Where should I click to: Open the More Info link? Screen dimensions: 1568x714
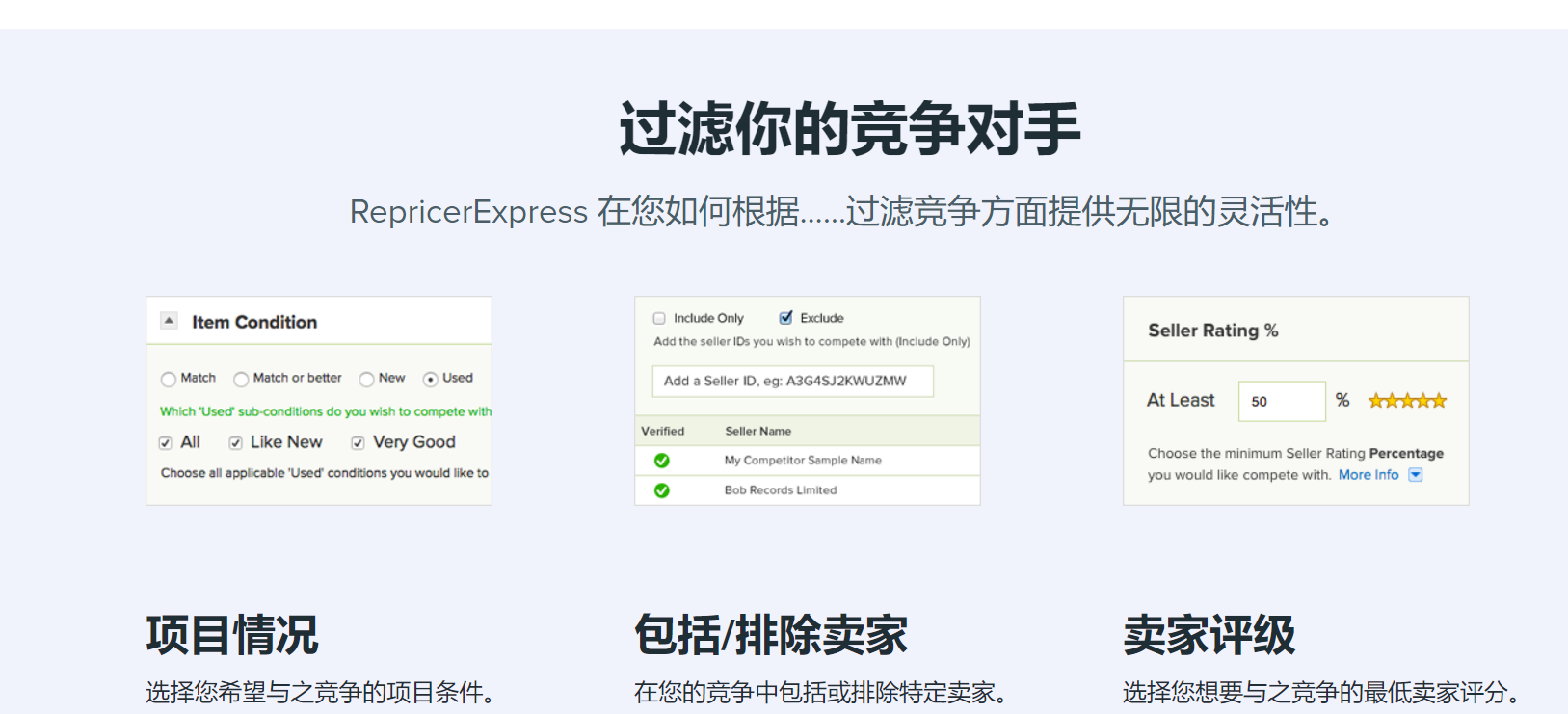click(1369, 475)
